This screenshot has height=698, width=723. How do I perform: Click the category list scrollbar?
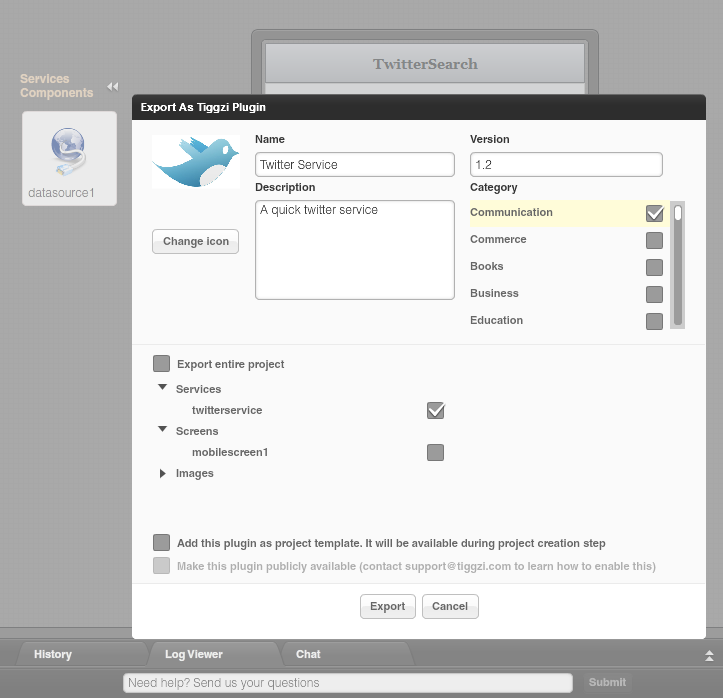point(677,265)
